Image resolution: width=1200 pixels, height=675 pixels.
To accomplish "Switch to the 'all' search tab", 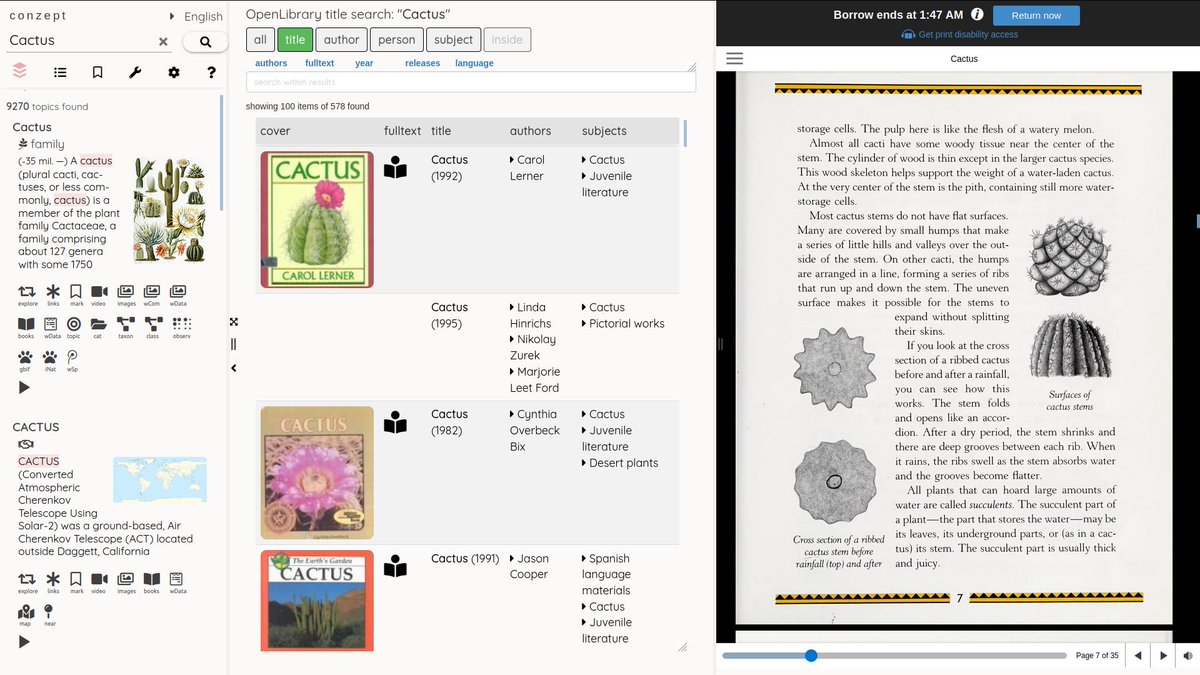I will [x=260, y=40].
